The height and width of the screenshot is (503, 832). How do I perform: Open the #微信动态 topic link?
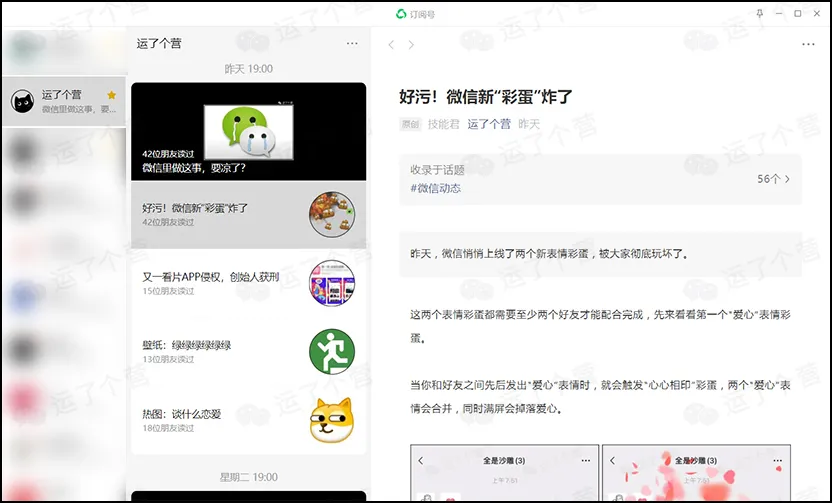pos(436,188)
